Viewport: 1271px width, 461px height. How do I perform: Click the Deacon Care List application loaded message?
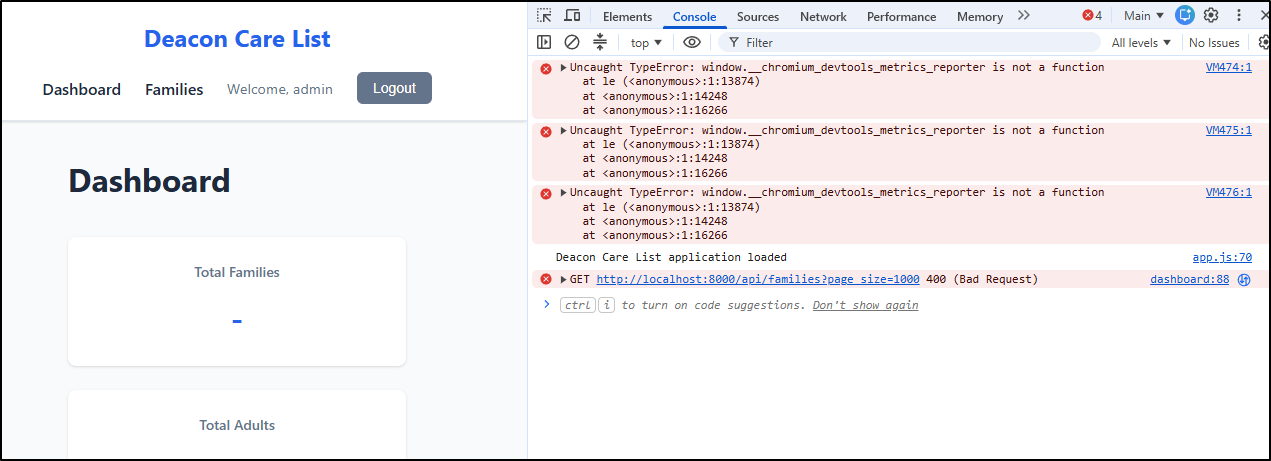click(x=671, y=257)
